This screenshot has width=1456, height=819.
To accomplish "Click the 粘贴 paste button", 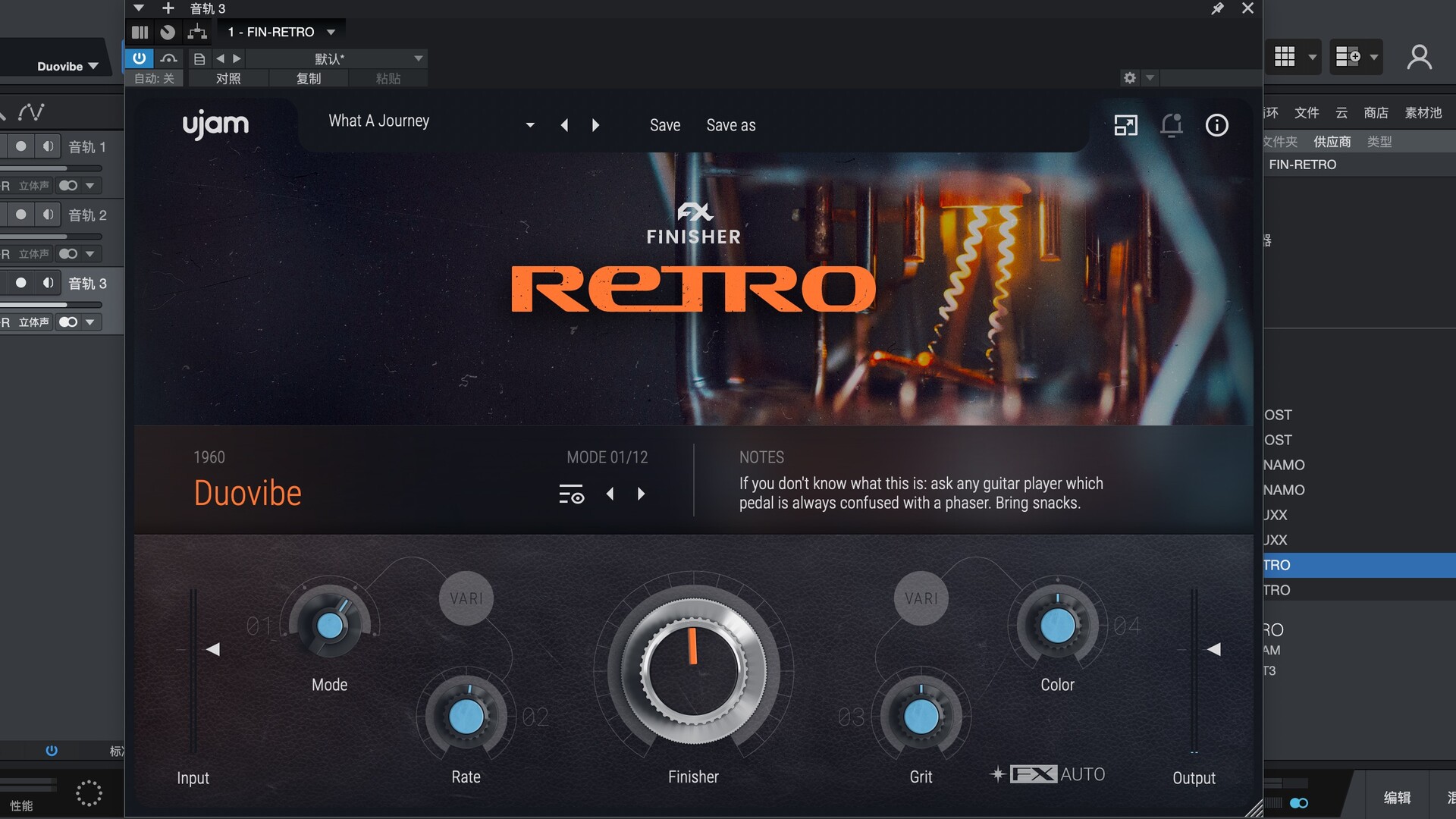I will click(x=388, y=78).
